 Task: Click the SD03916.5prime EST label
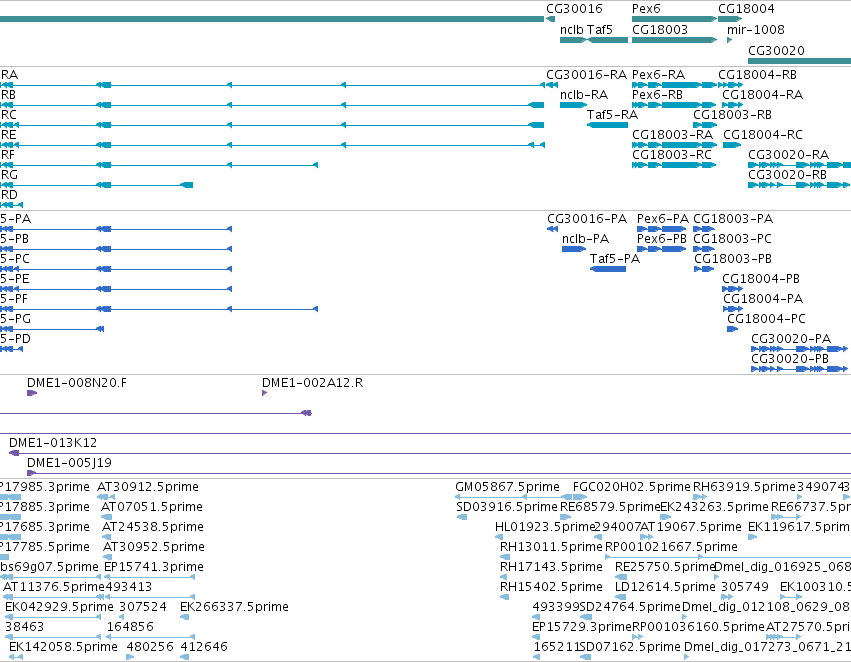pyautogui.click(x=507, y=507)
